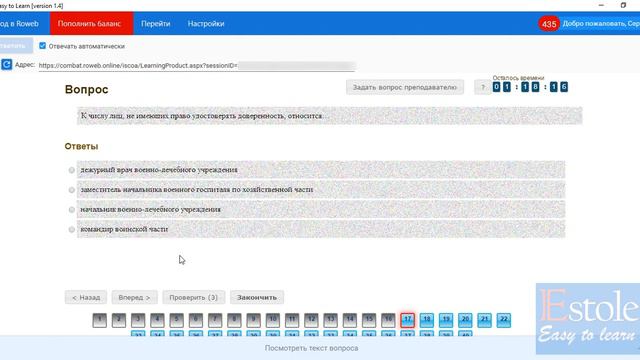Jump to question 5
Image resolution: width=640 pixels, height=360 pixels.
click(176, 320)
